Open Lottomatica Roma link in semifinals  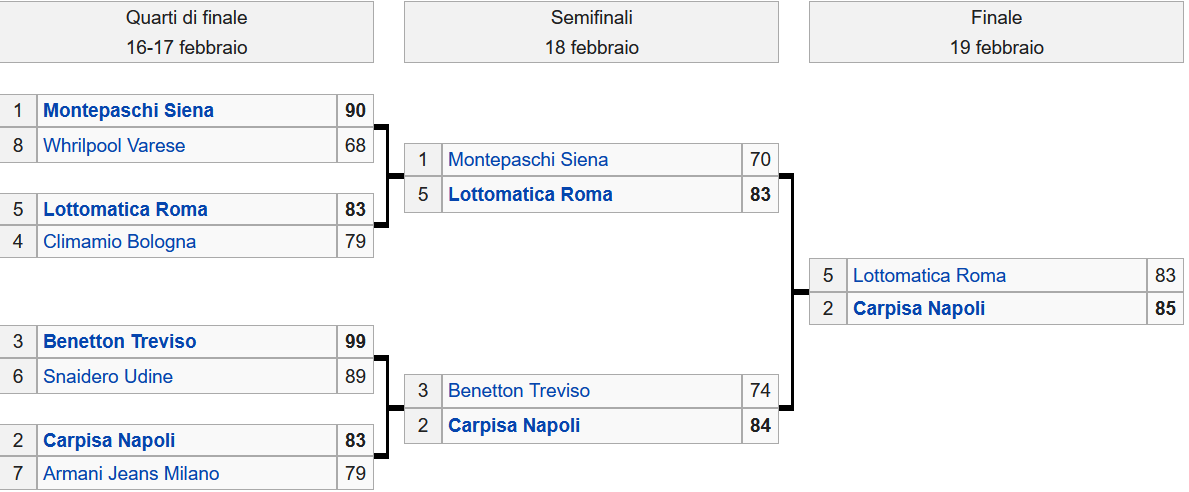[530, 195]
